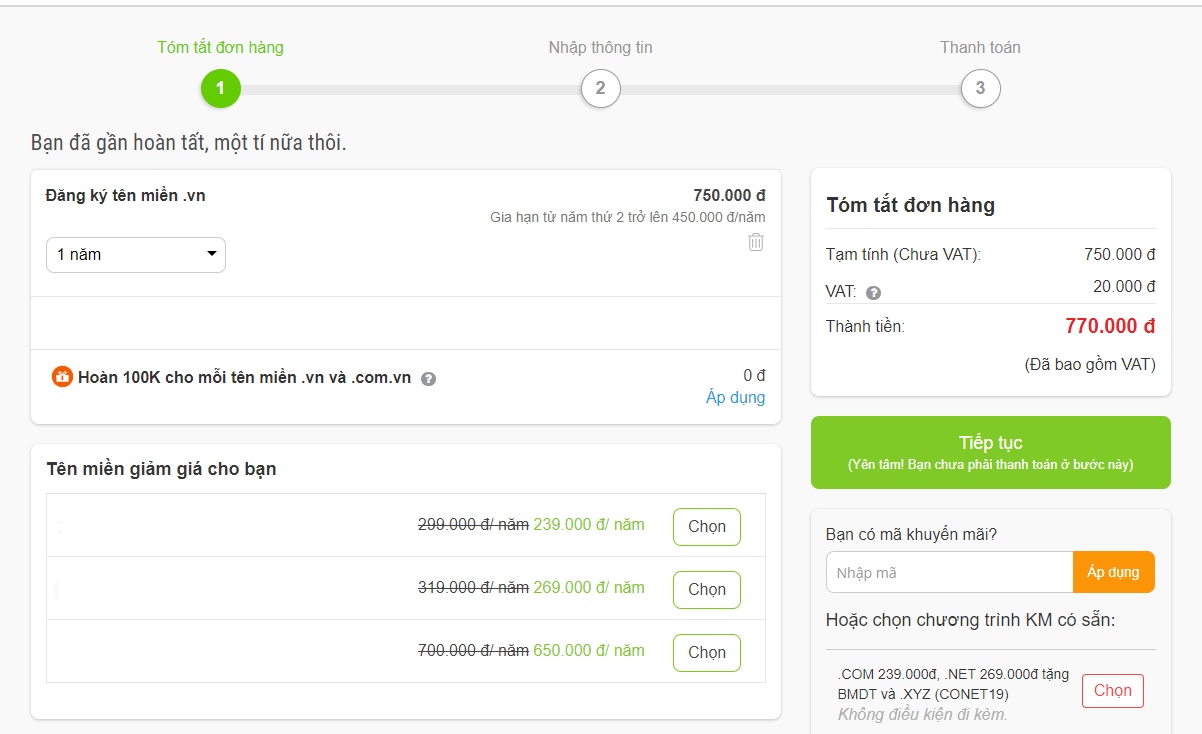Click the Đăng ký tên miền .vn title
Viewport: 1202px width, 734px height.
pos(126,195)
